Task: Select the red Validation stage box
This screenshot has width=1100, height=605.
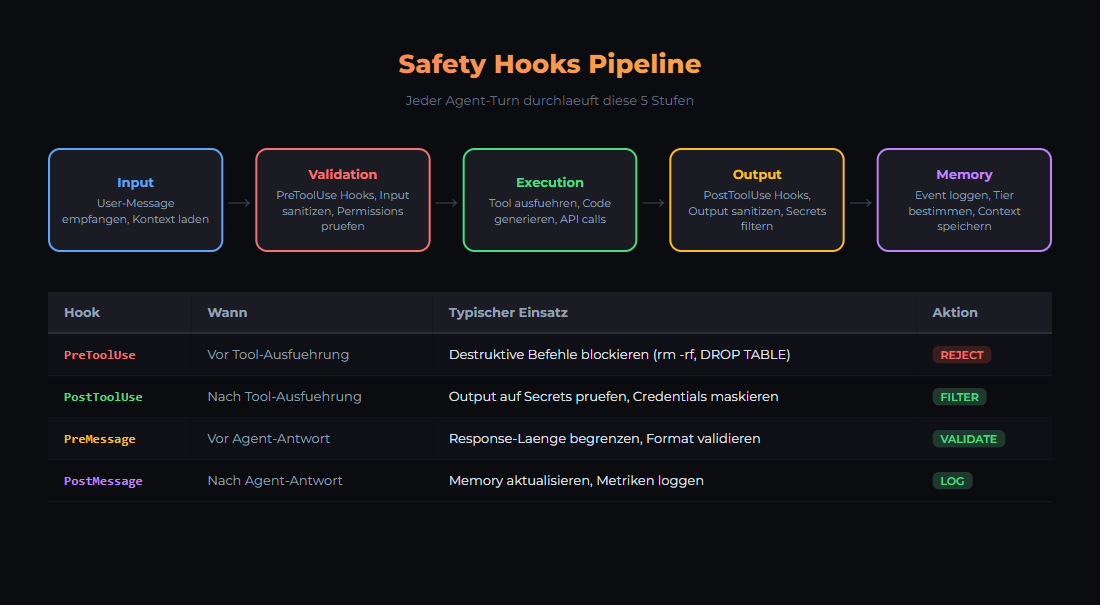Action: tap(343, 200)
